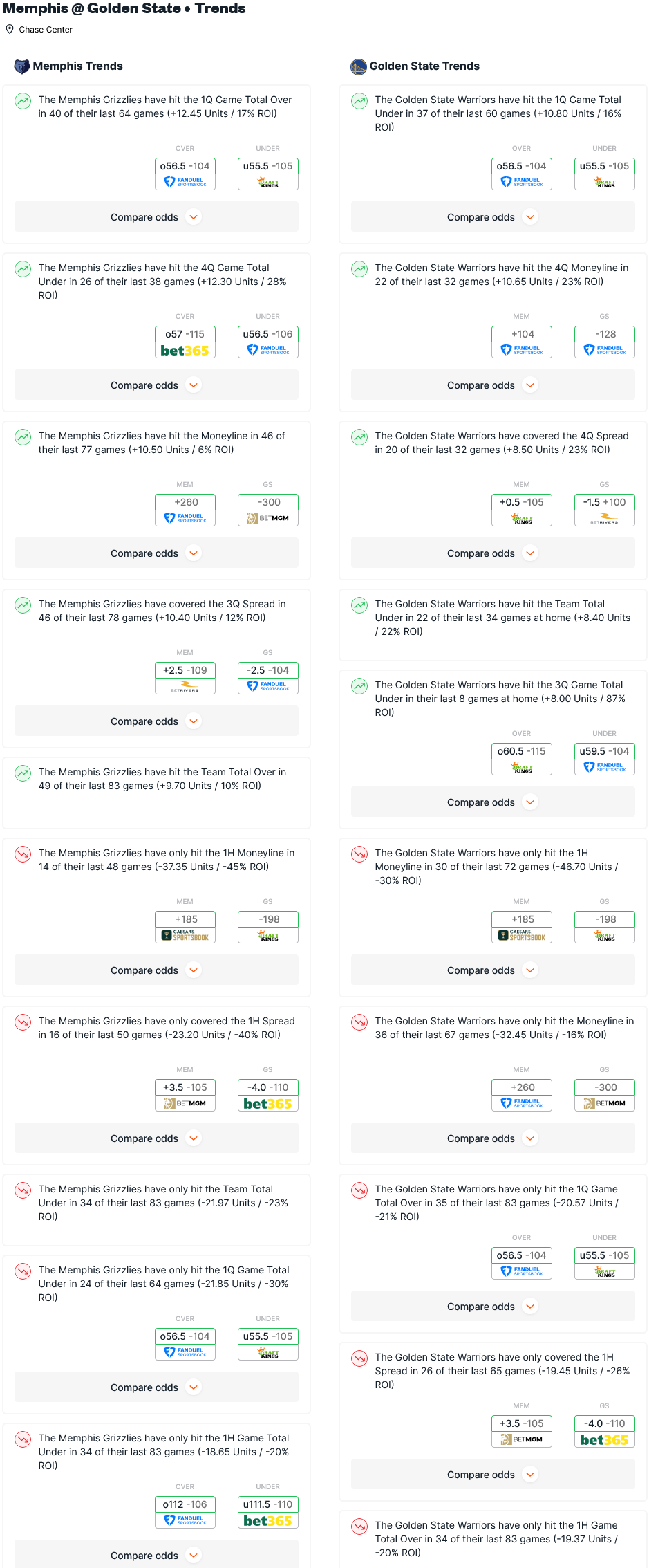
Task: Click the Memphis Trends heading
Action: pos(78,66)
